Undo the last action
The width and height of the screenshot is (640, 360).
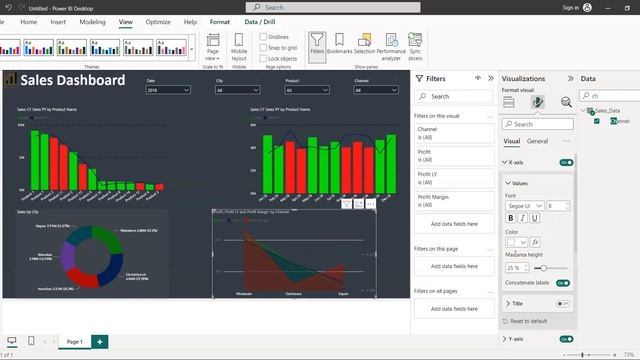(x=9, y=8)
